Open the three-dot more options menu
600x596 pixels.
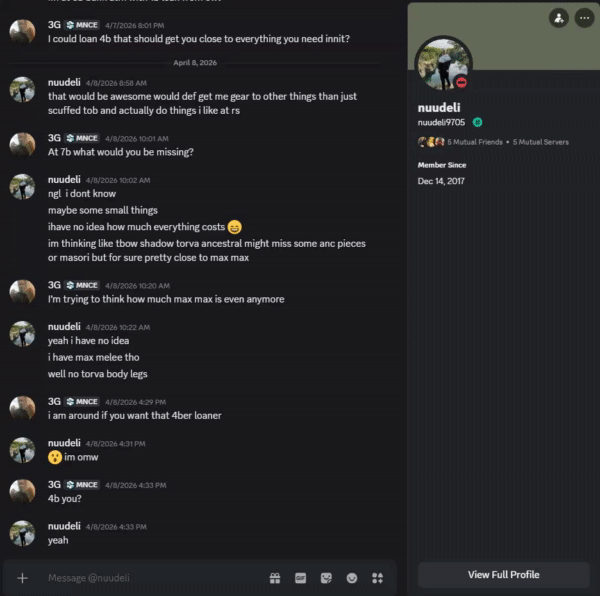[x=584, y=18]
